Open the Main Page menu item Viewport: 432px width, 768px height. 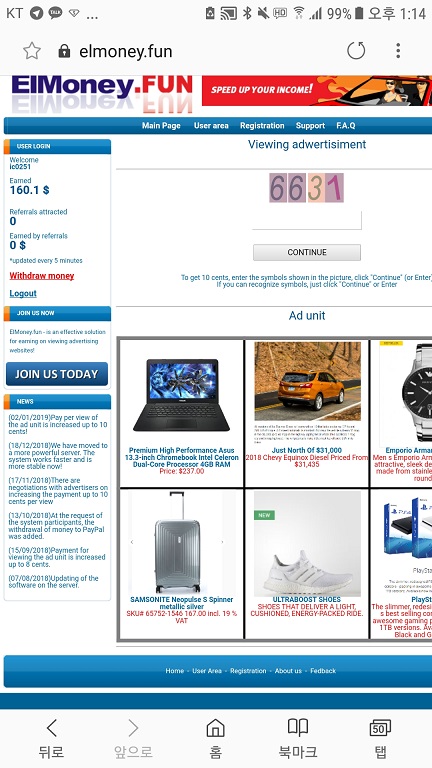pyautogui.click(x=161, y=125)
